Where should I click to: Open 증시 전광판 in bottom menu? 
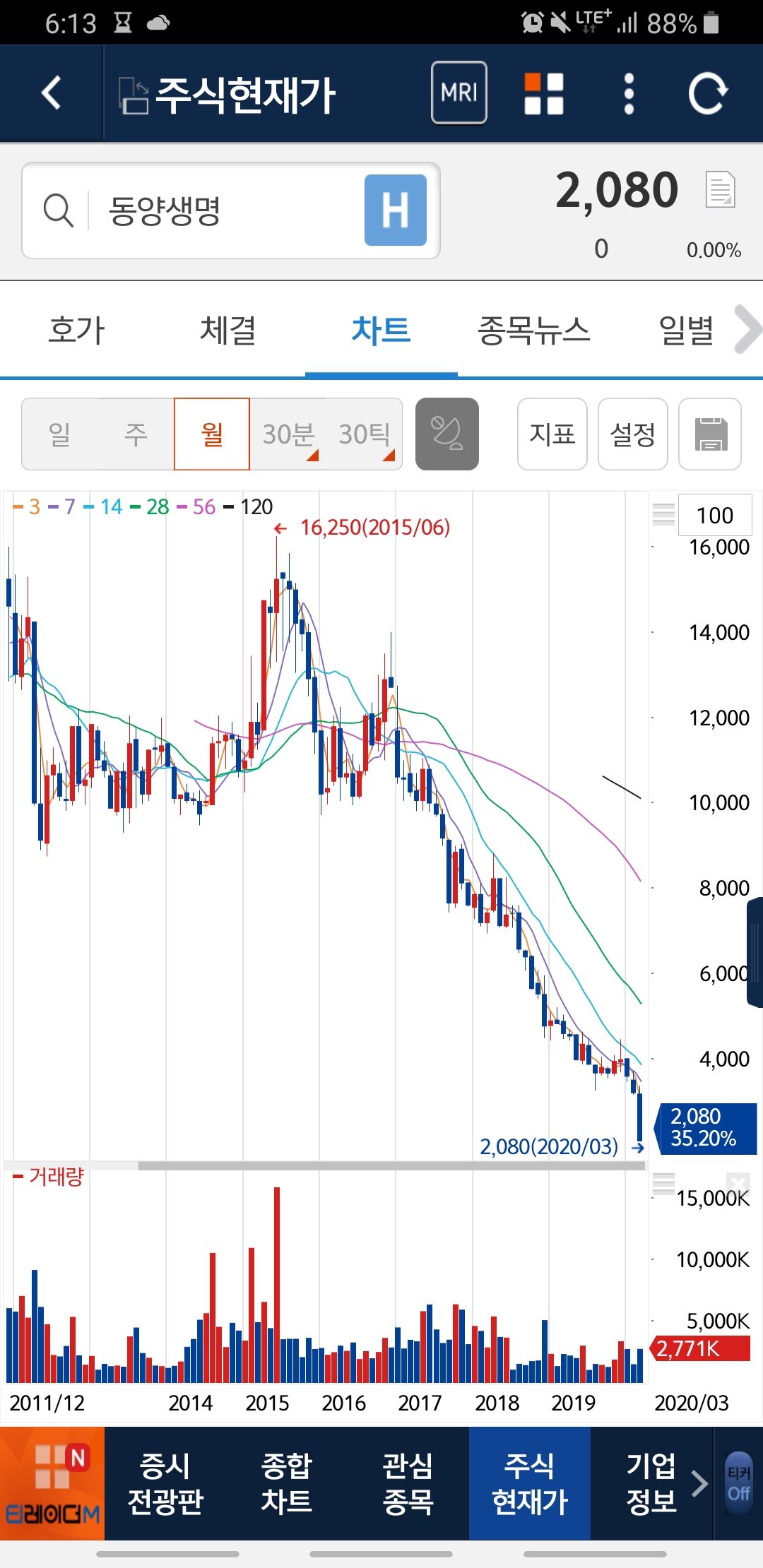tap(165, 1483)
